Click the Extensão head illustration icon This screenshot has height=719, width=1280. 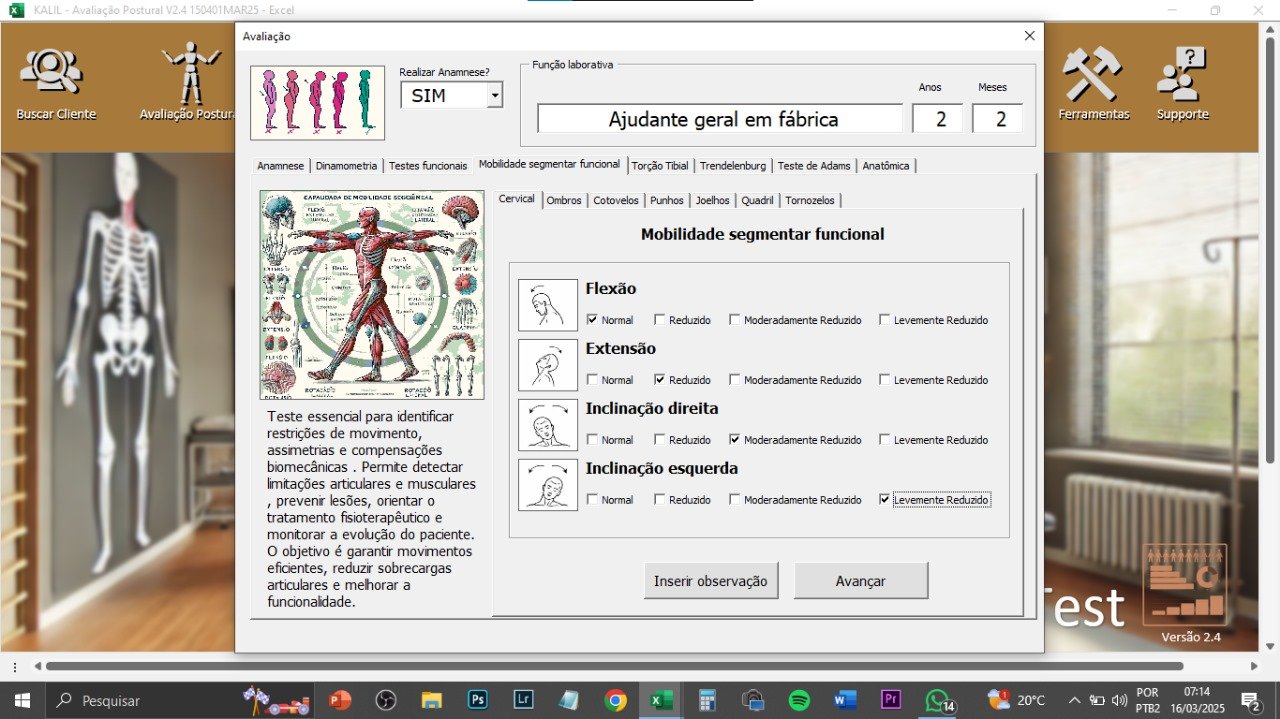click(547, 365)
